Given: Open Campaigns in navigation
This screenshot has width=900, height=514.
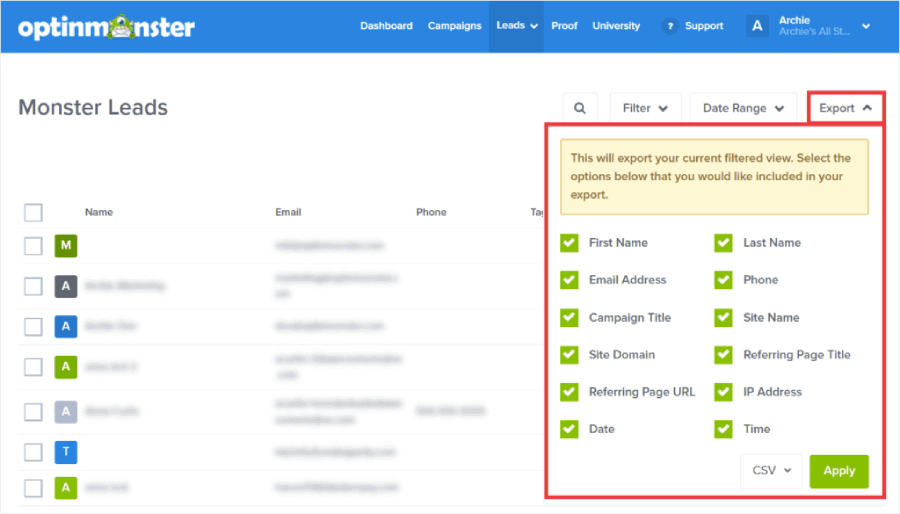Looking at the screenshot, I should 455,26.
